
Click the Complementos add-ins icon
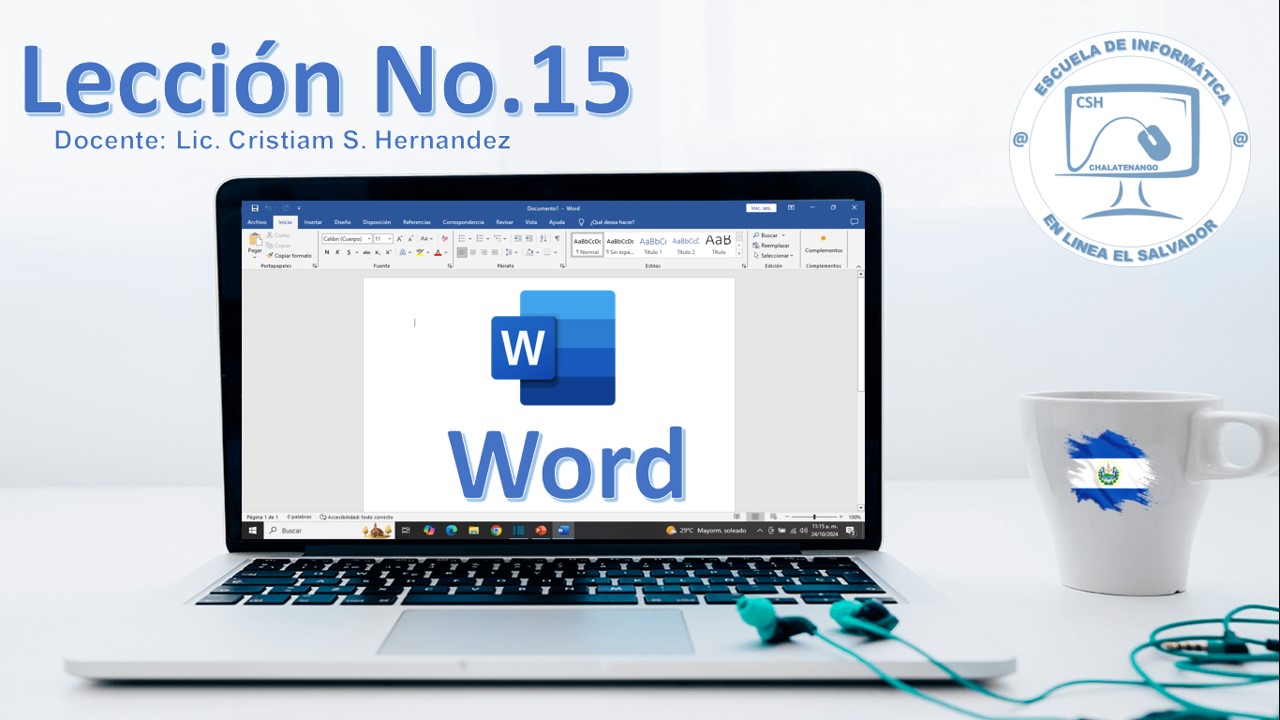tap(823, 244)
